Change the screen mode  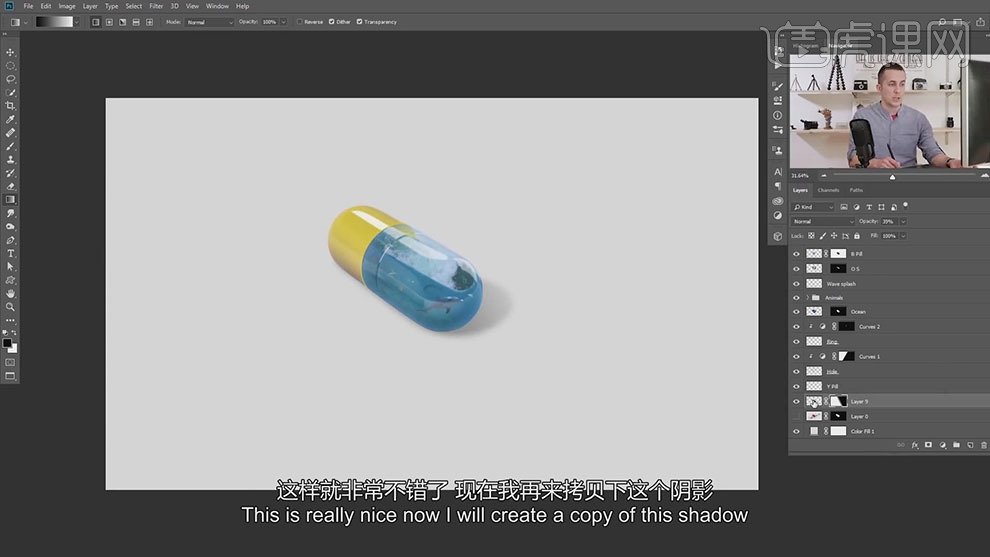pyautogui.click(x=10, y=376)
